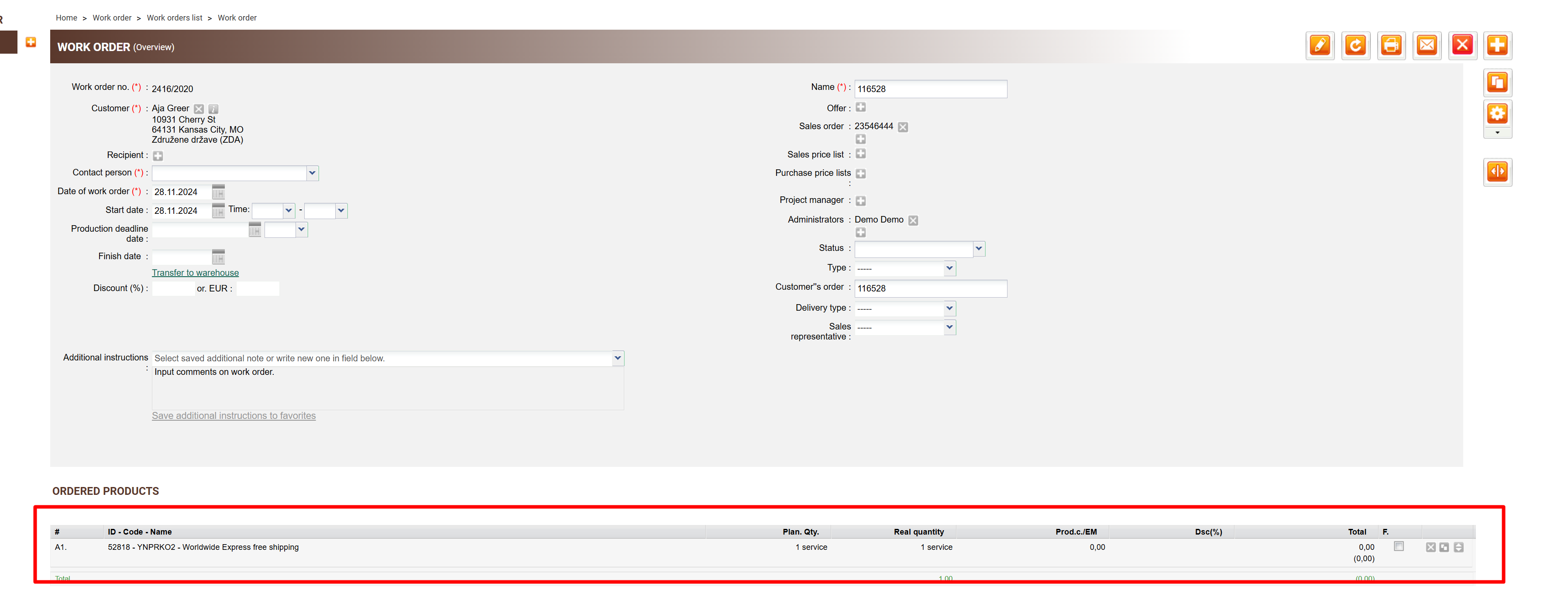Print the work order
The height and width of the screenshot is (607, 1568).
[1391, 46]
